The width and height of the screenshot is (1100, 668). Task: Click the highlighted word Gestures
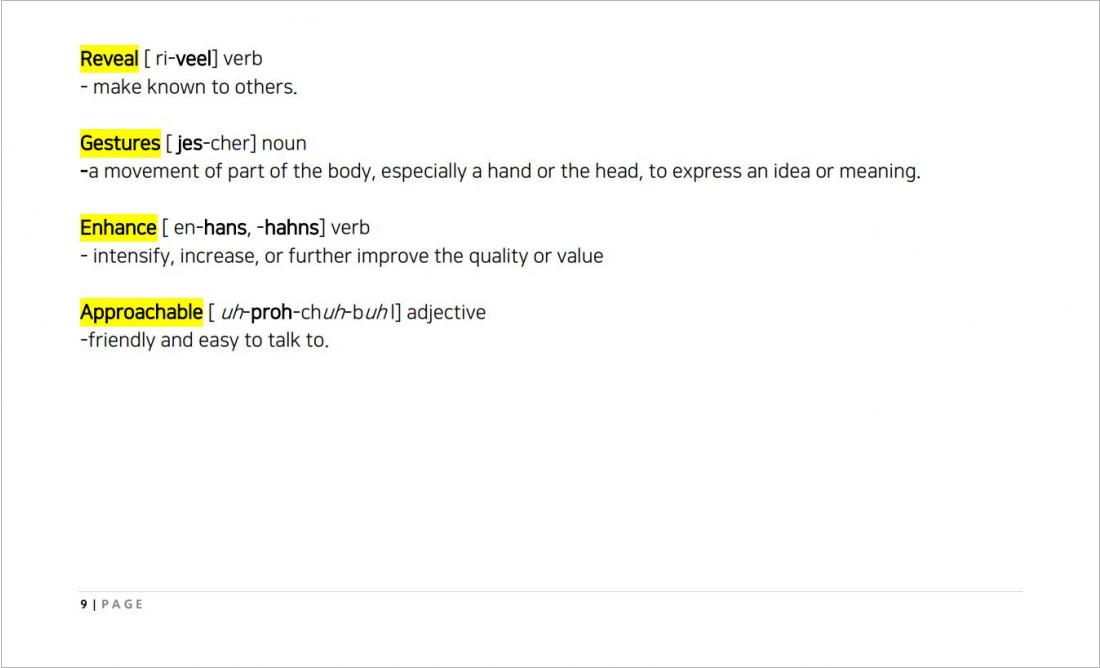[120, 143]
